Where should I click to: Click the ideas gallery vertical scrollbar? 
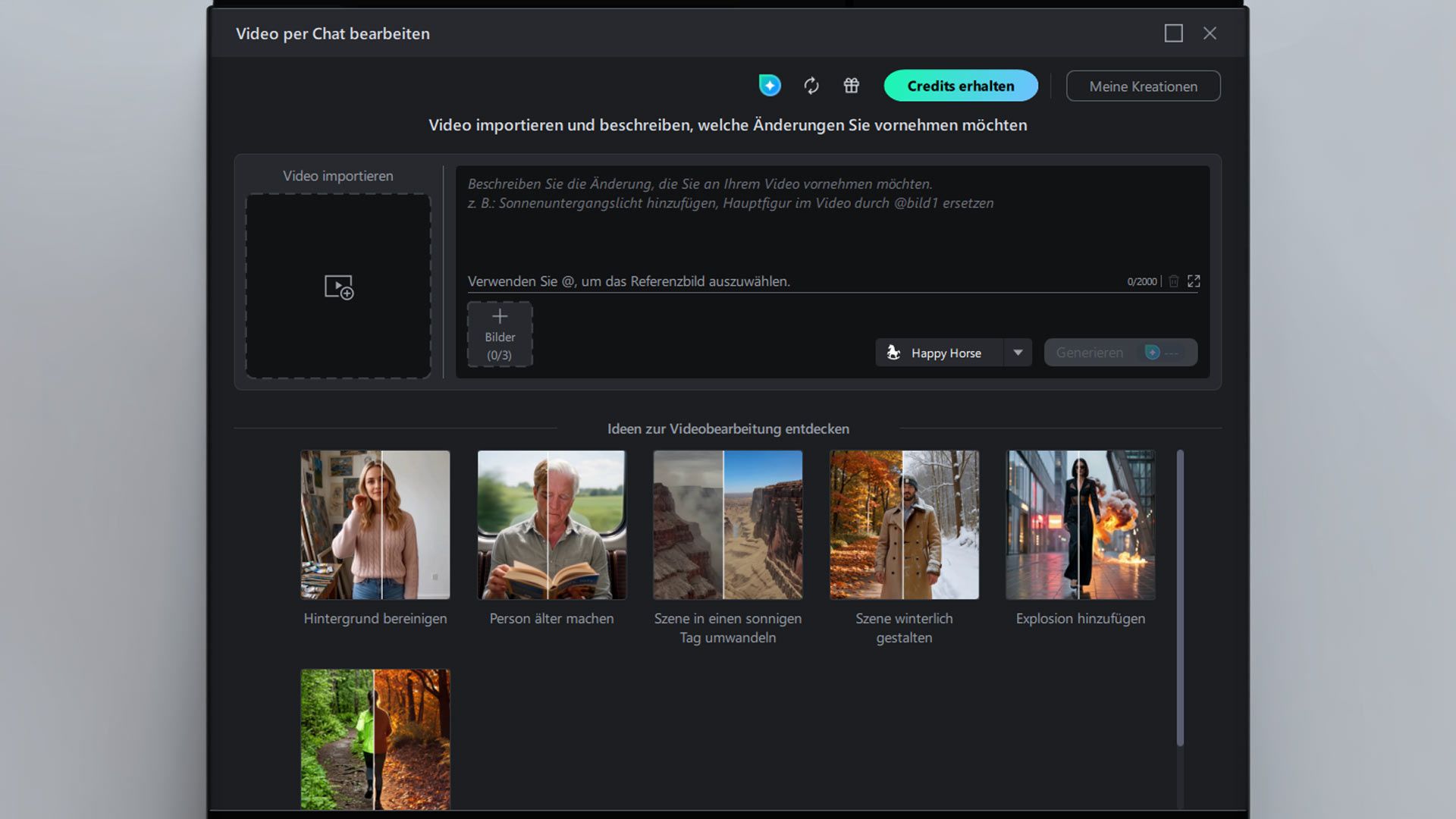click(1180, 598)
